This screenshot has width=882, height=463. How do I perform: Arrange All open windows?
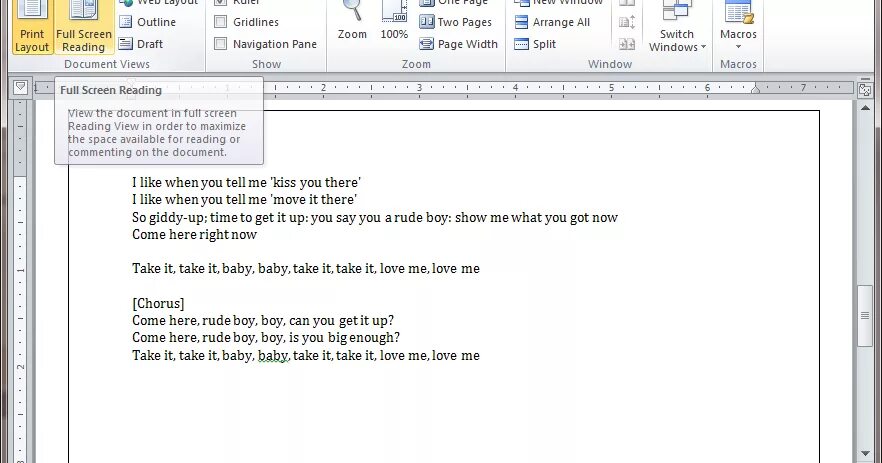click(x=552, y=22)
